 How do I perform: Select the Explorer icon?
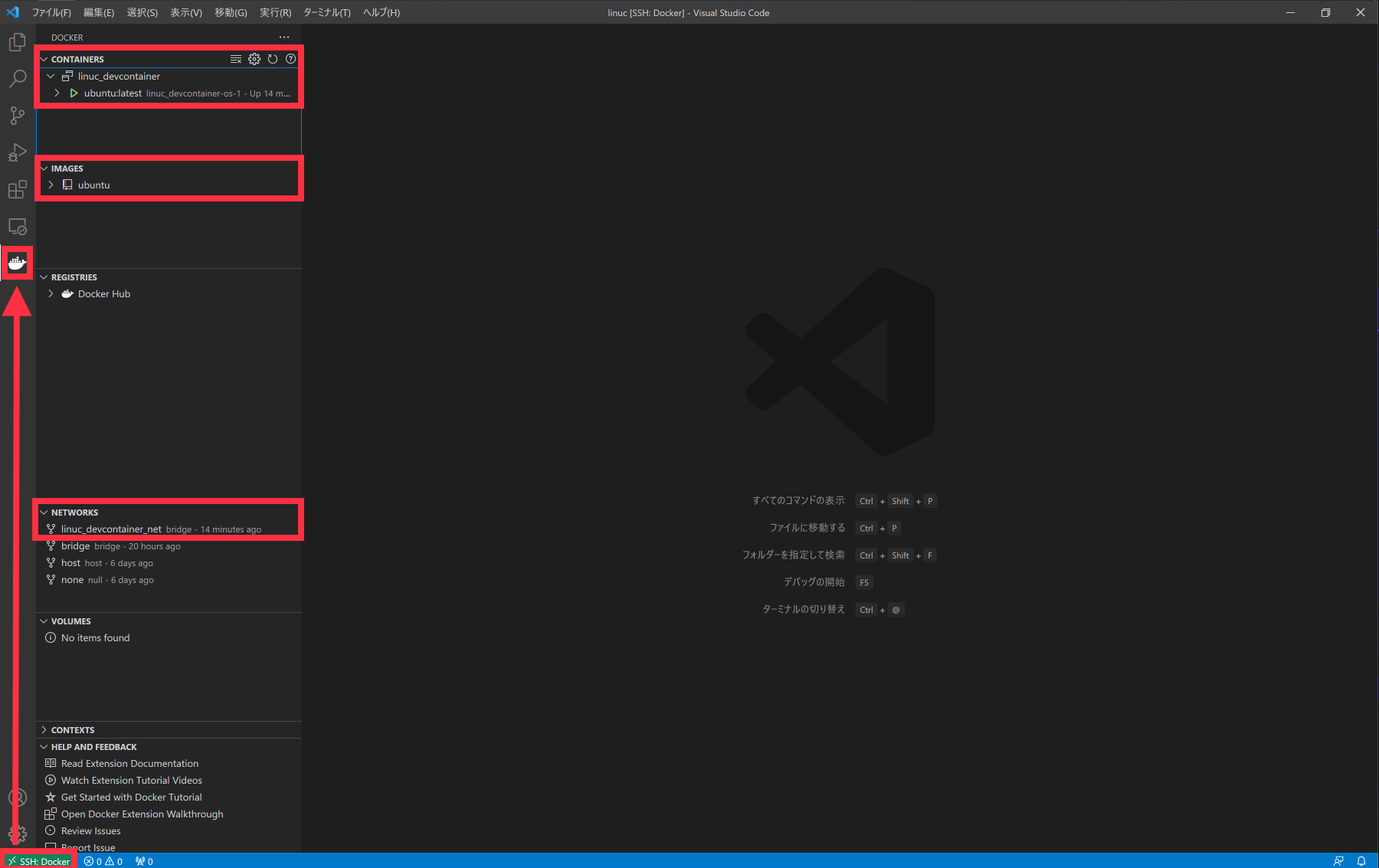click(x=17, y=42)
